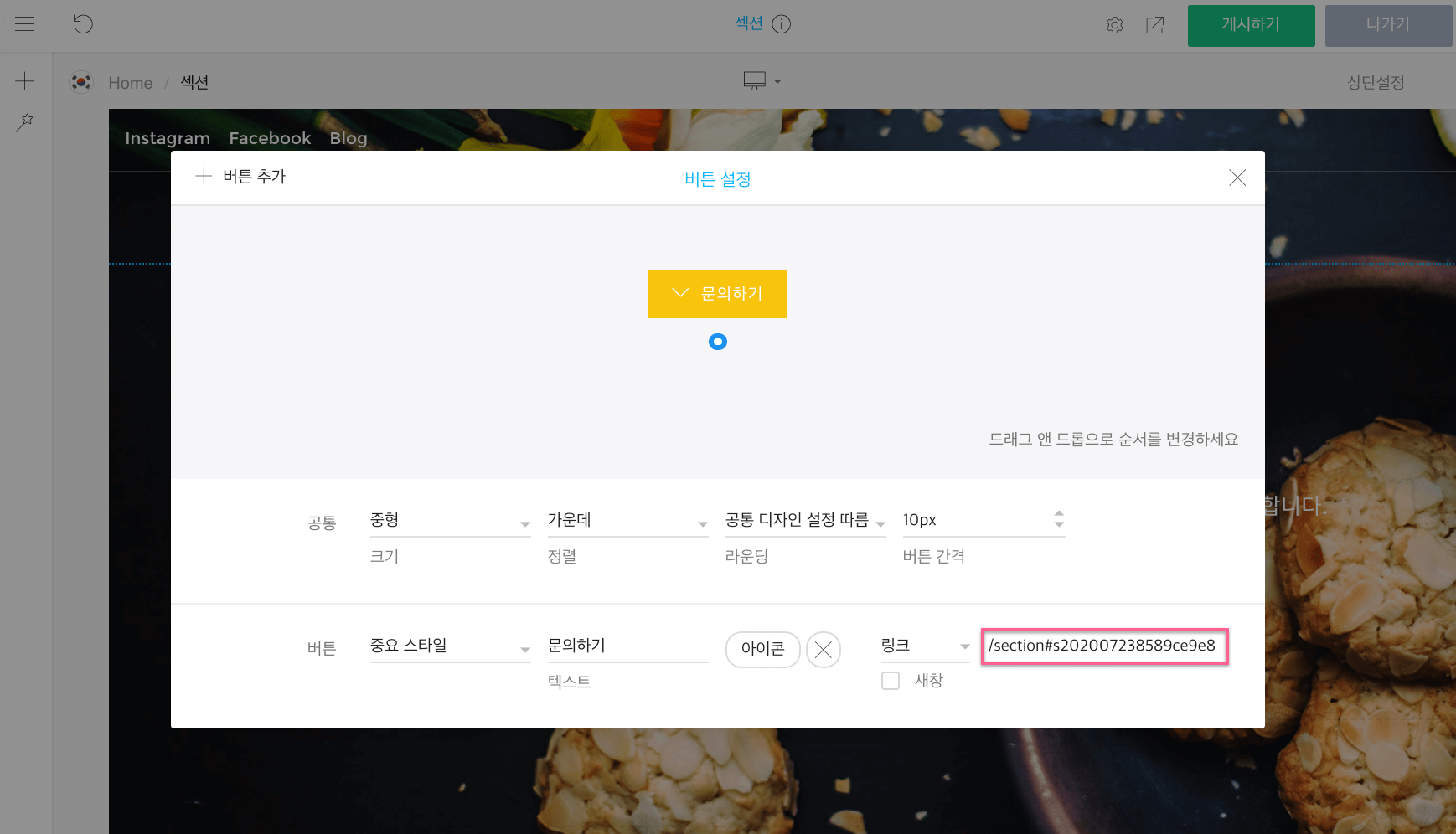This screenshot has width=1456, height=834.
Task: Open the preview in new window icon
Action: 1155,25
